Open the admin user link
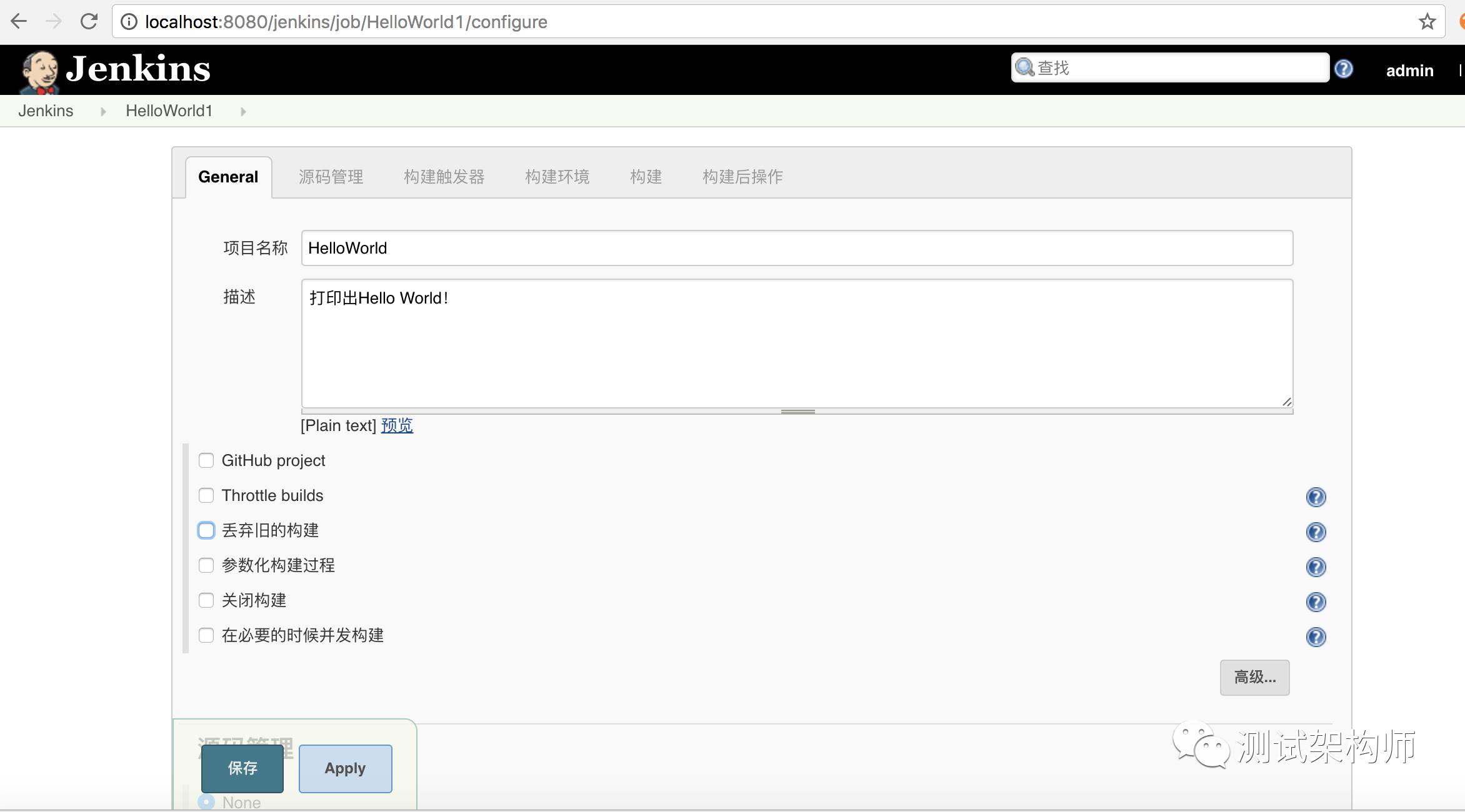 (x=1410, y=71)
